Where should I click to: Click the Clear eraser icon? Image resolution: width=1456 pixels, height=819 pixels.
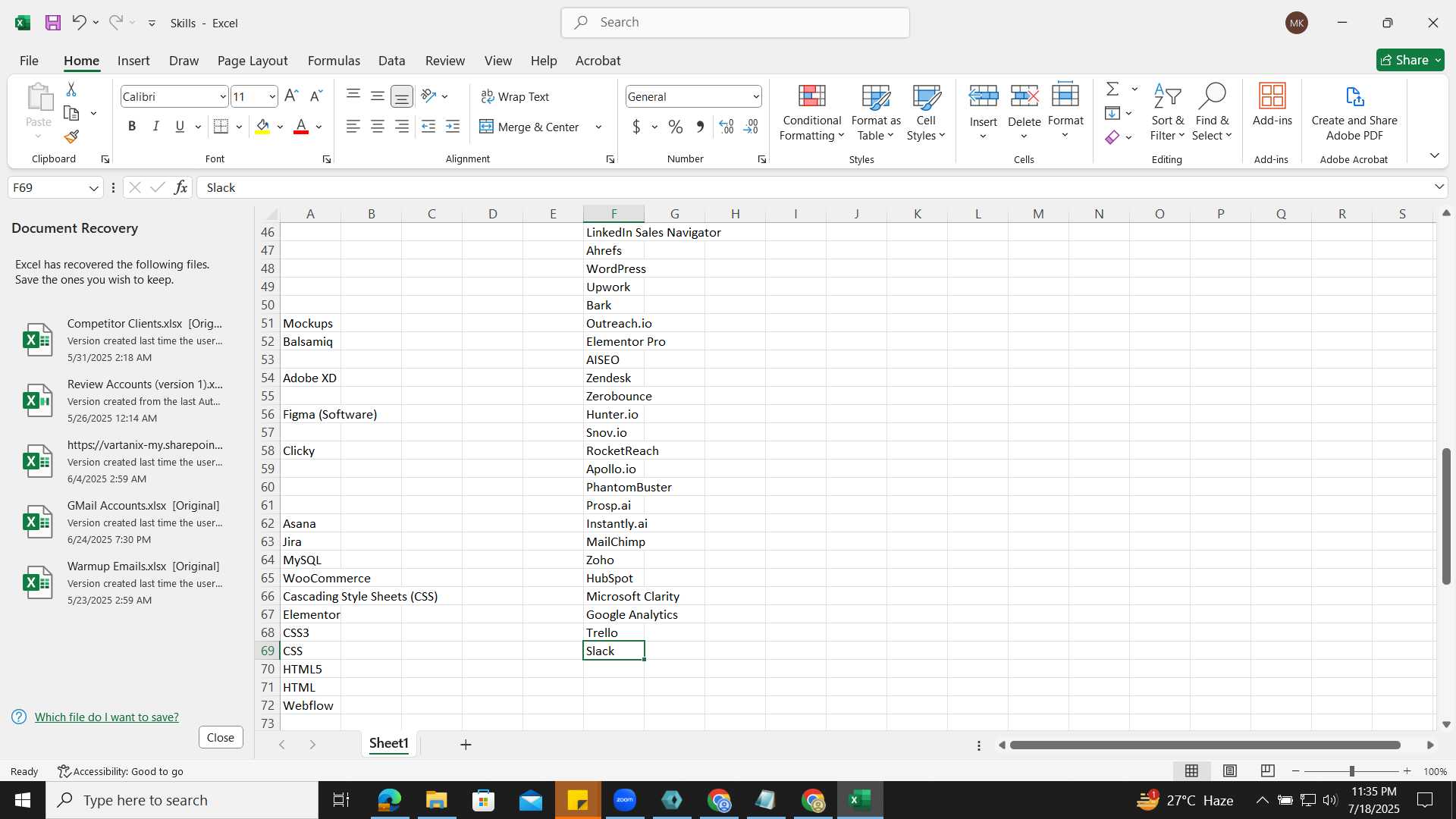[x=1112, y=137]
